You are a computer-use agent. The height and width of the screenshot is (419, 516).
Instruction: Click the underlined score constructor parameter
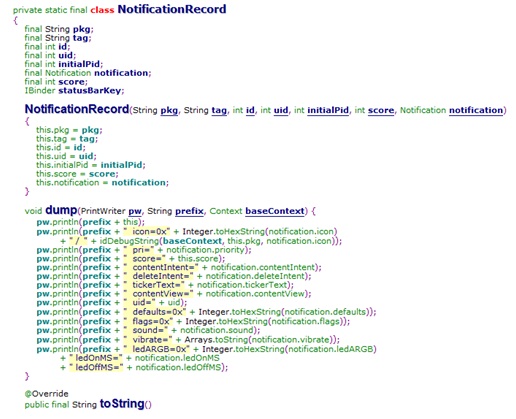381,110
